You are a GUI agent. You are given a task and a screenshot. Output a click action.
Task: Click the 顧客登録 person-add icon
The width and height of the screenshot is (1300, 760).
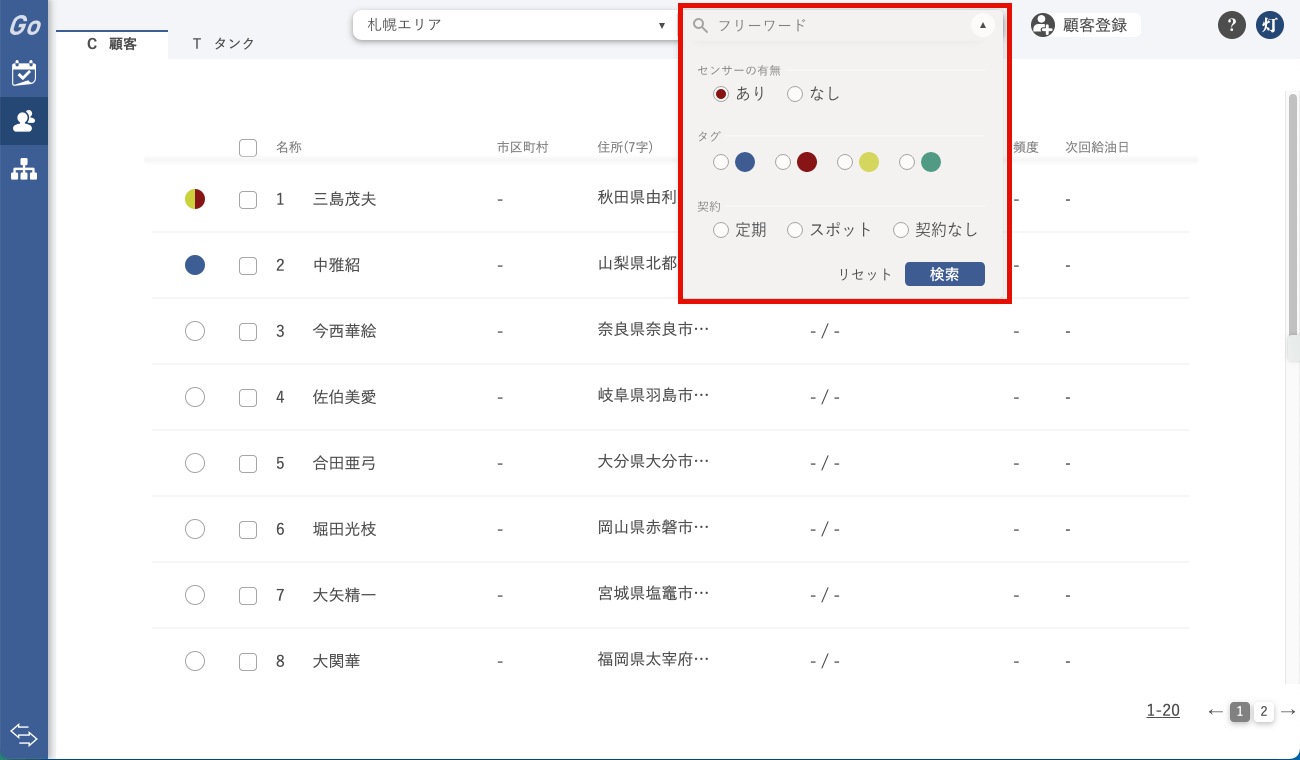[1043, 25]
